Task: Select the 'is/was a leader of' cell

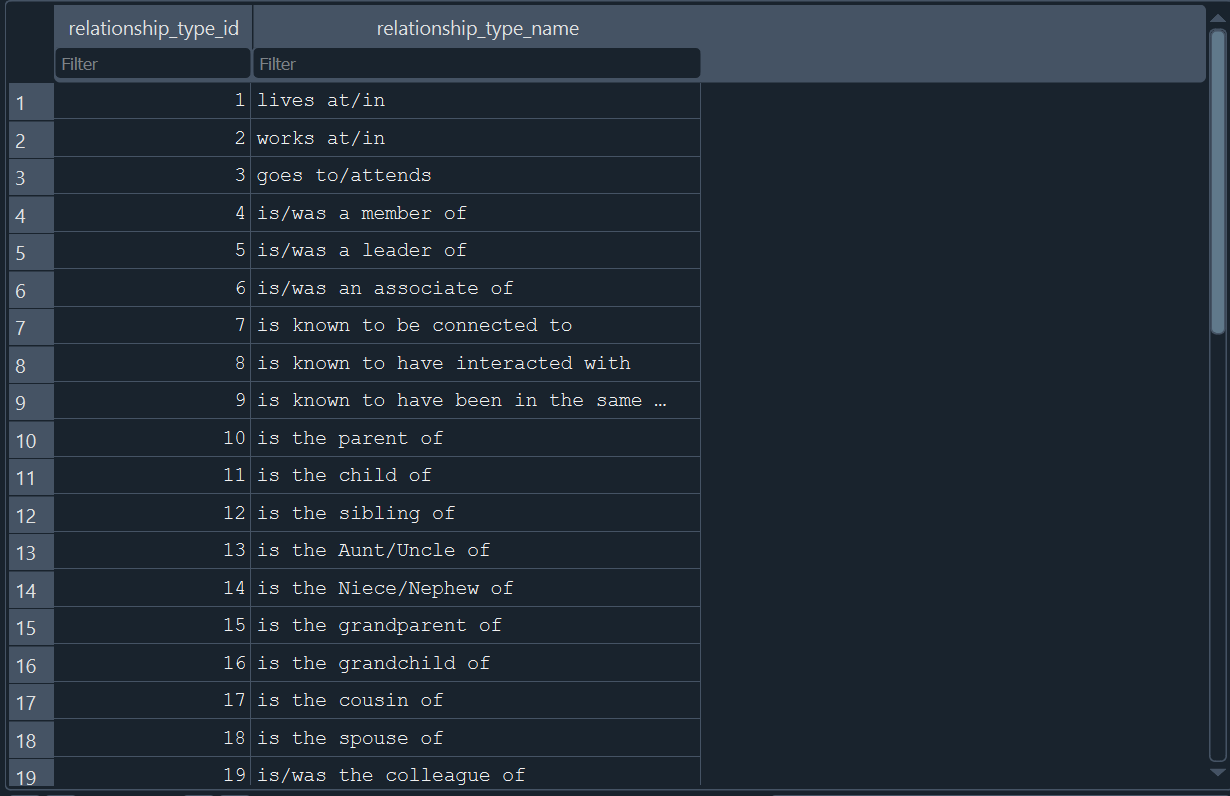Action: [476, 251]
